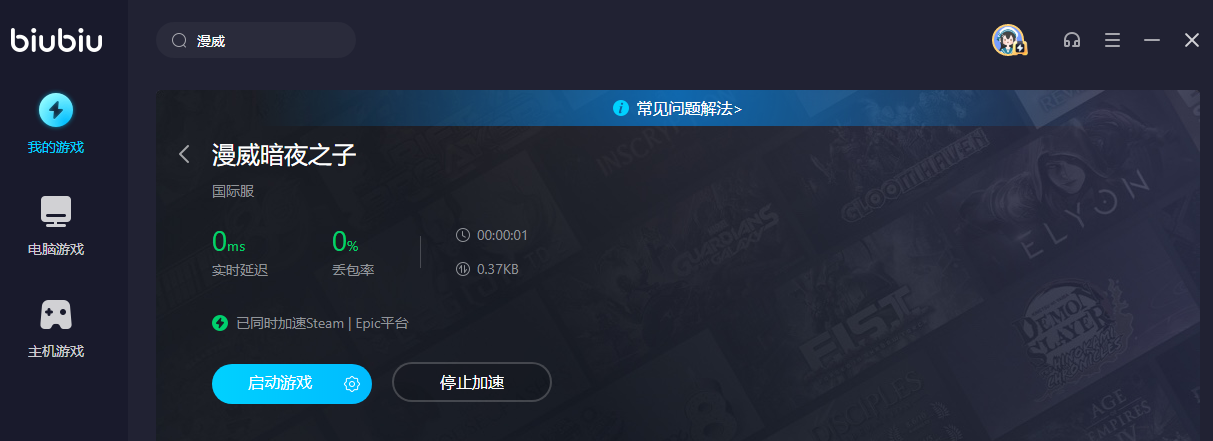Go back with the left chevron
This screenshot has height=441, width=1213.
coord(184,154)
